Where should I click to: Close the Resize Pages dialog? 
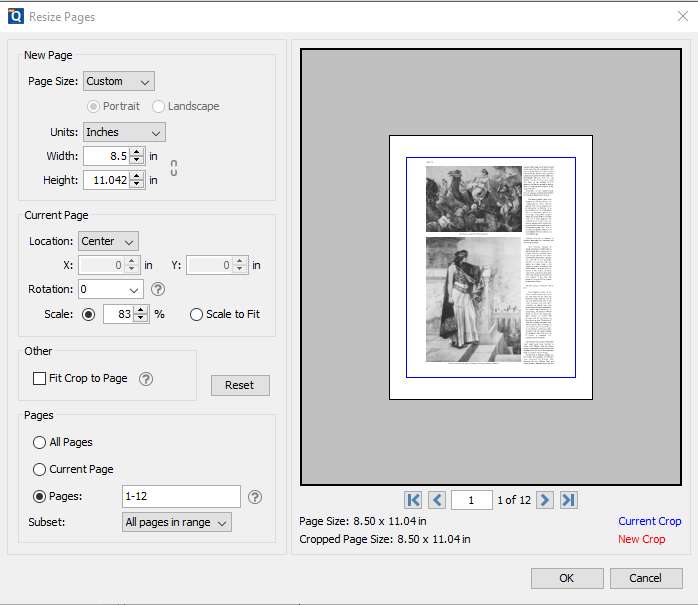[x=682, y=16]
